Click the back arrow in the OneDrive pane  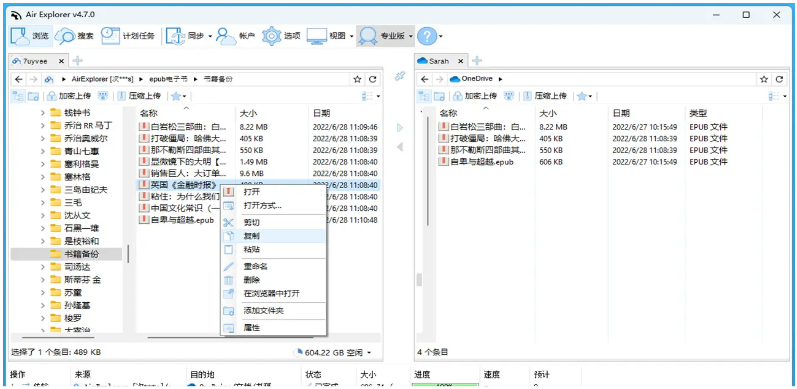425,79
